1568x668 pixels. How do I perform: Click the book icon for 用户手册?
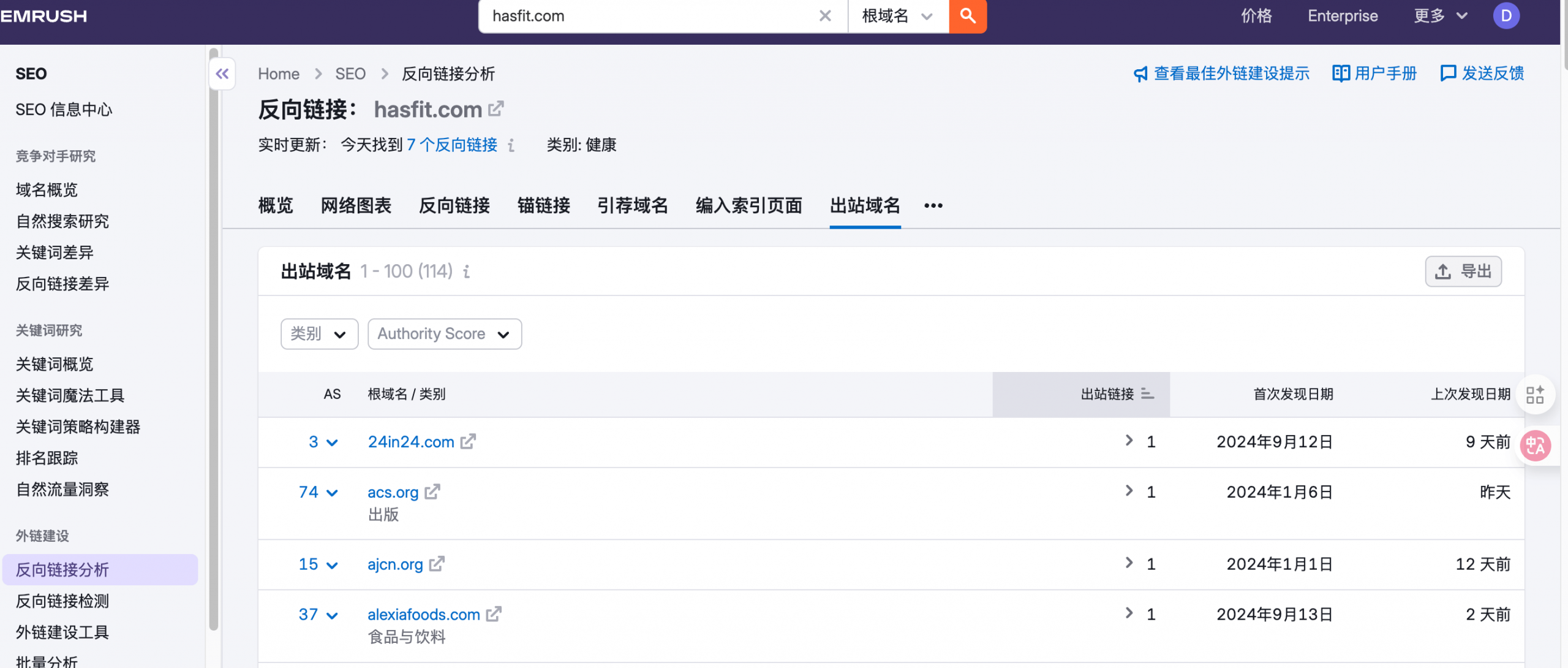1340,74
